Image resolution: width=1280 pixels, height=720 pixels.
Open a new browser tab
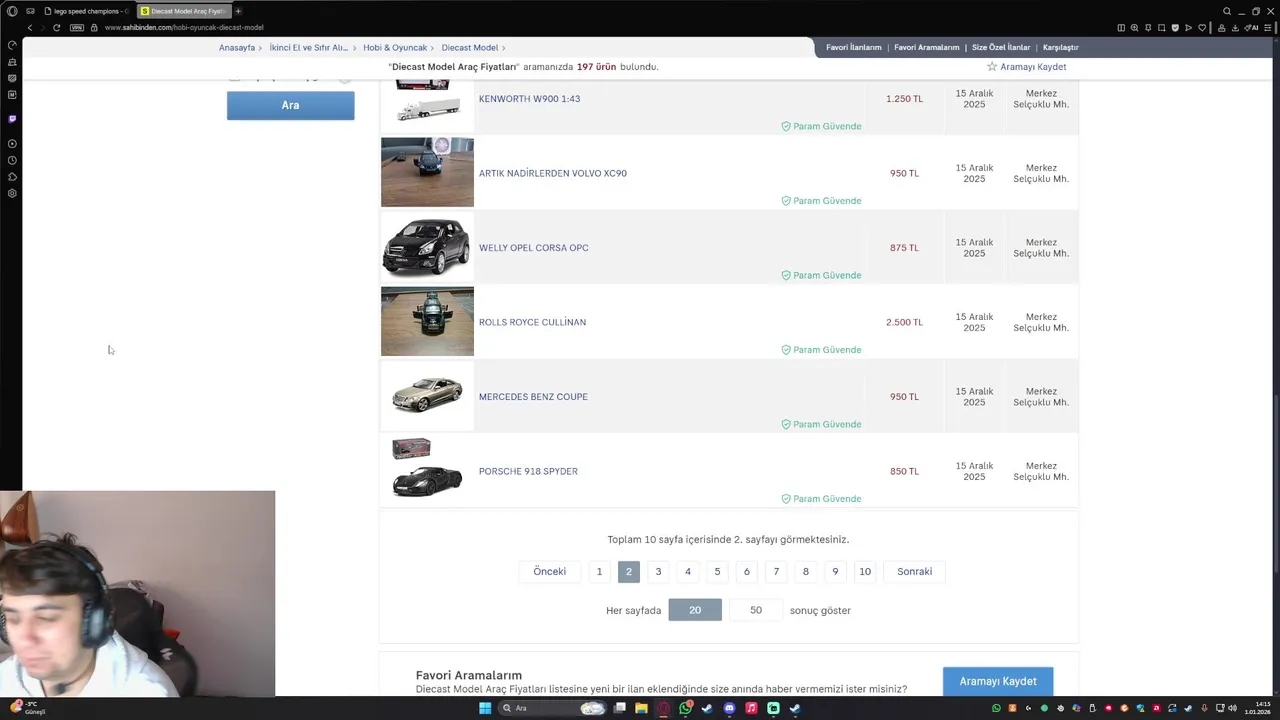pyautogui.click(x=238, y=11)
